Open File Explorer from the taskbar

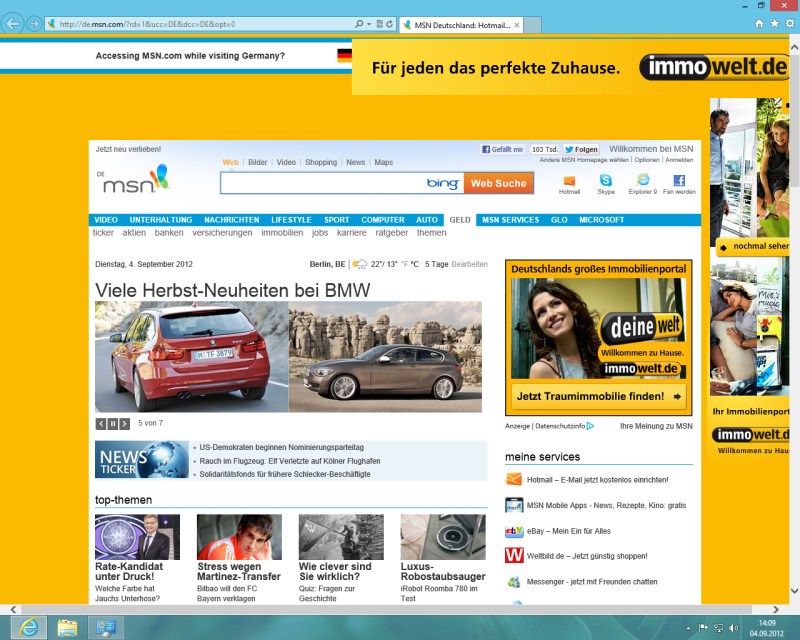(x=67, y=627)
